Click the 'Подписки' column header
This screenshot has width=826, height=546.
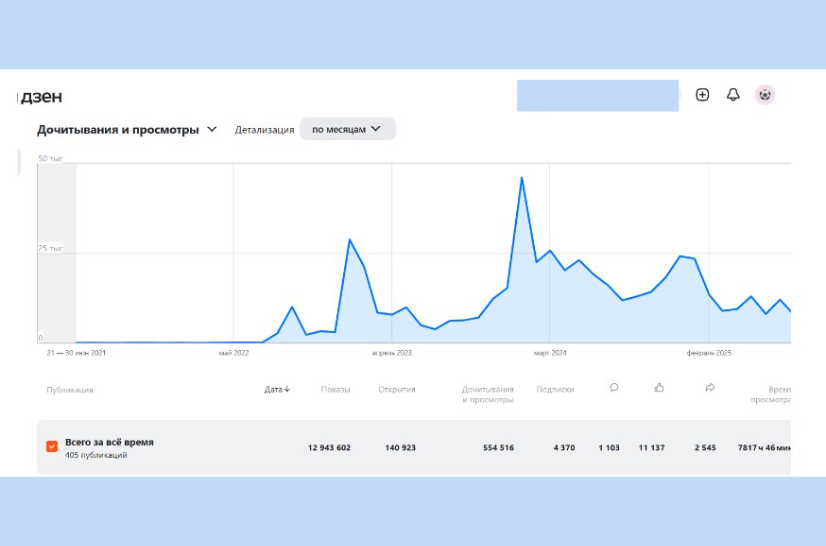pyautogui.click(x=555, y=389)
